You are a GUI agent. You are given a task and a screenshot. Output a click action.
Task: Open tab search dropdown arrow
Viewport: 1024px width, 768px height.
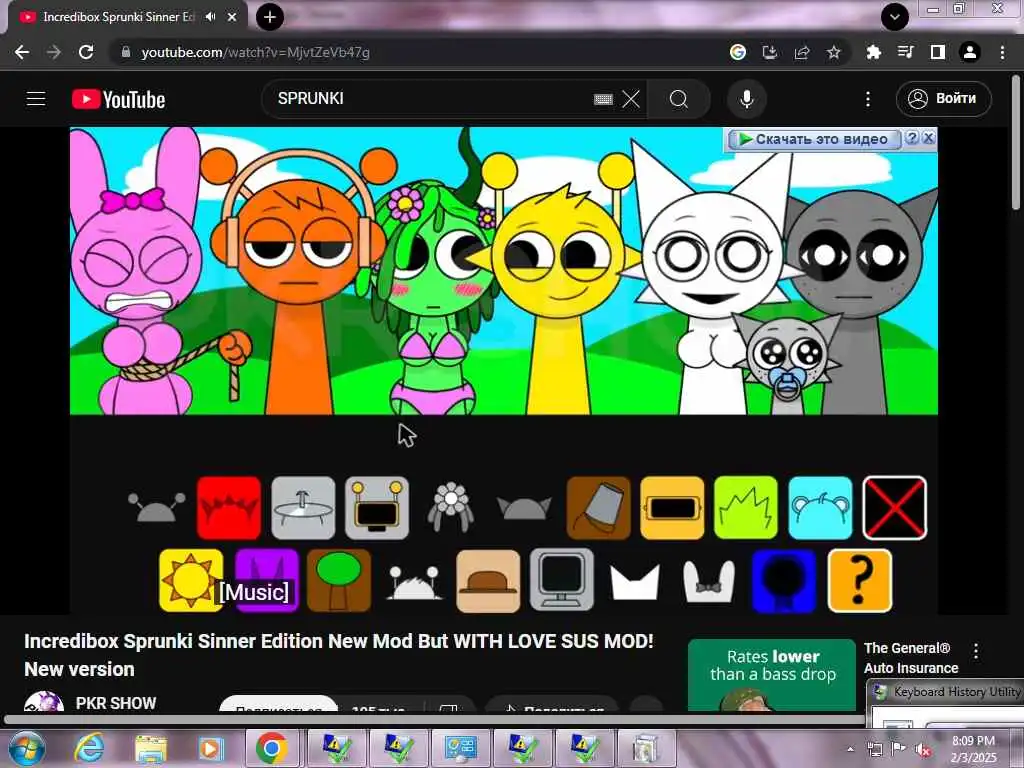pyautogui.click(x=895, y=17)
